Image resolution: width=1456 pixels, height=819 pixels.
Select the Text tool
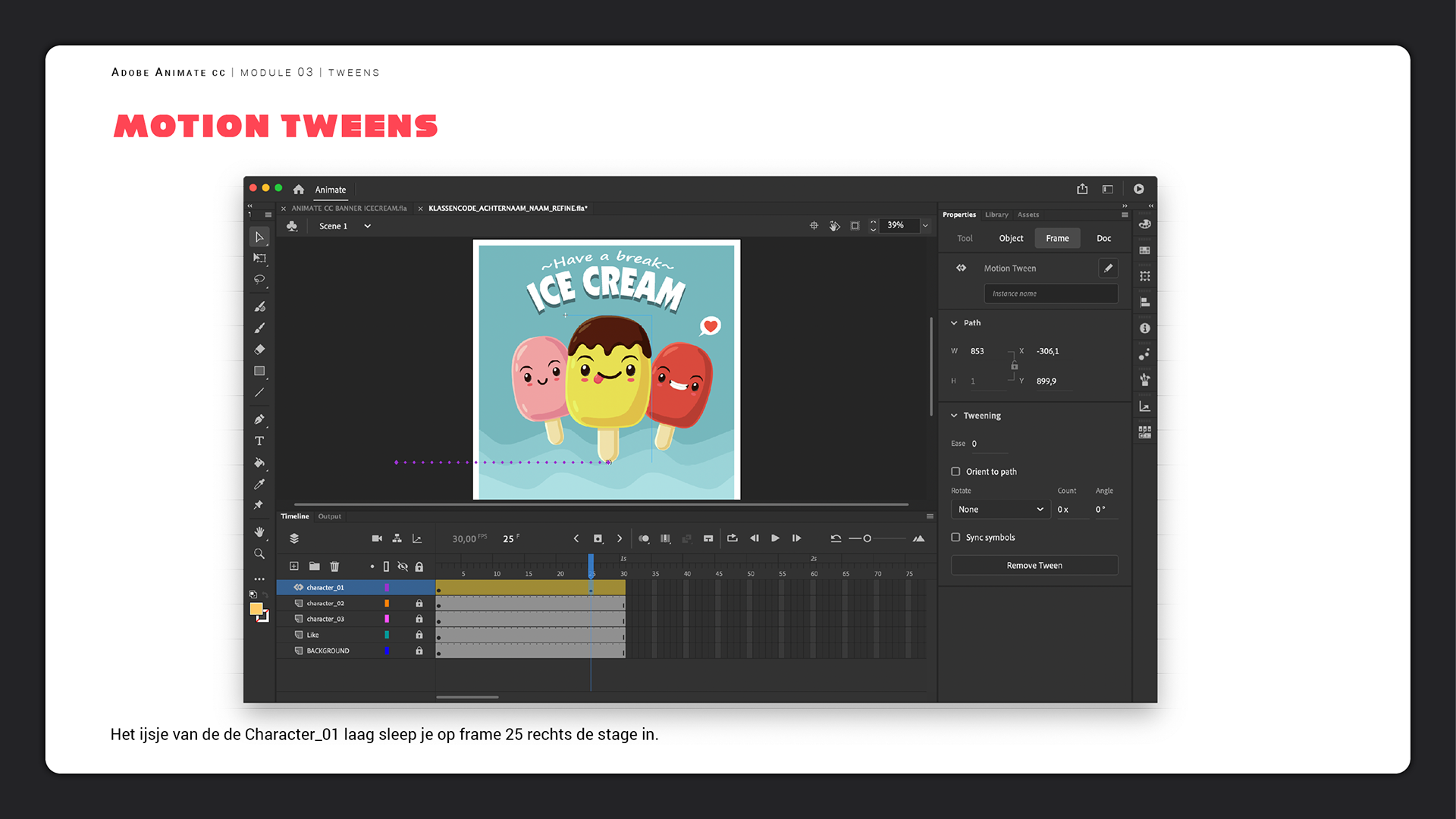coord(259,441)
